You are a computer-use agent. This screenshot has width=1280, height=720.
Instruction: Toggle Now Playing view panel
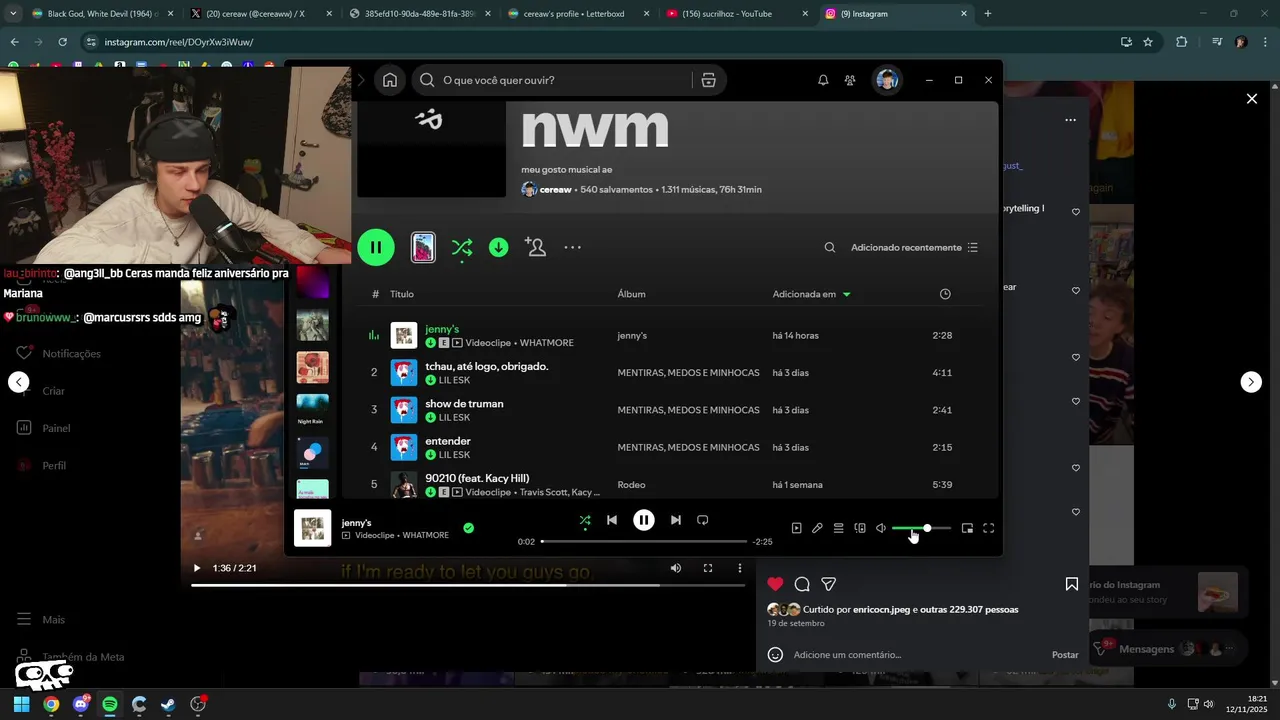coord(796,528)
